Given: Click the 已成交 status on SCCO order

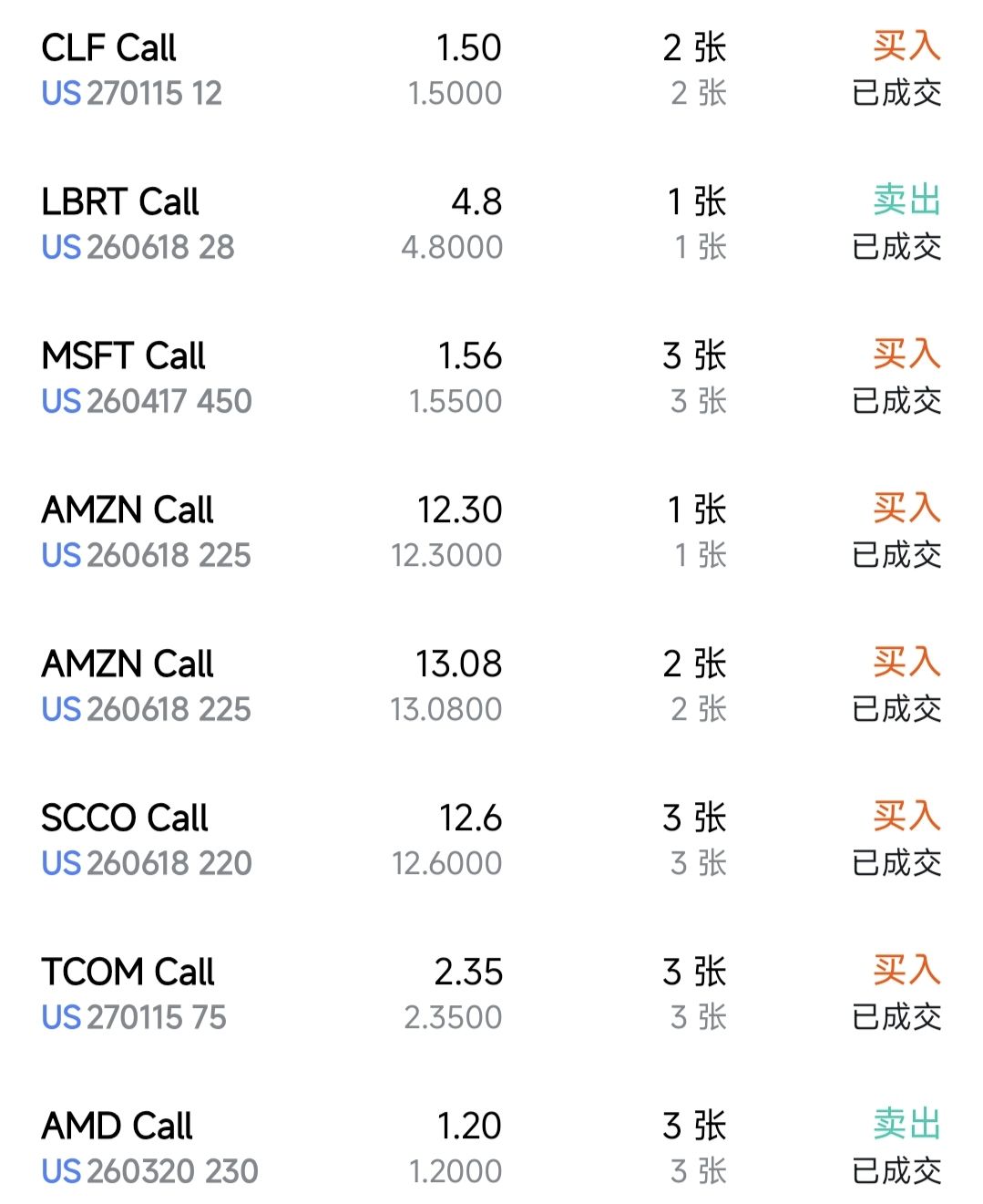Looking at the screenshot, I should tap(896, 863).
